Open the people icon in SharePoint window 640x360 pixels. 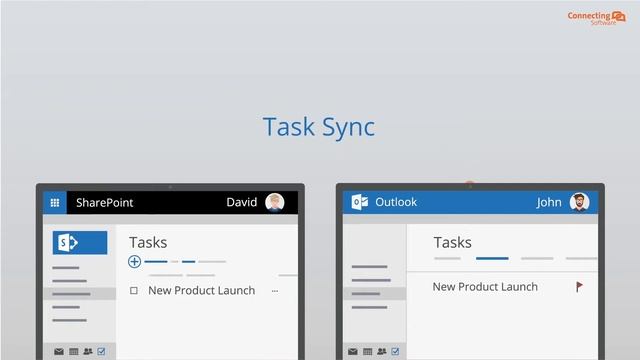[x=88, y=351]
